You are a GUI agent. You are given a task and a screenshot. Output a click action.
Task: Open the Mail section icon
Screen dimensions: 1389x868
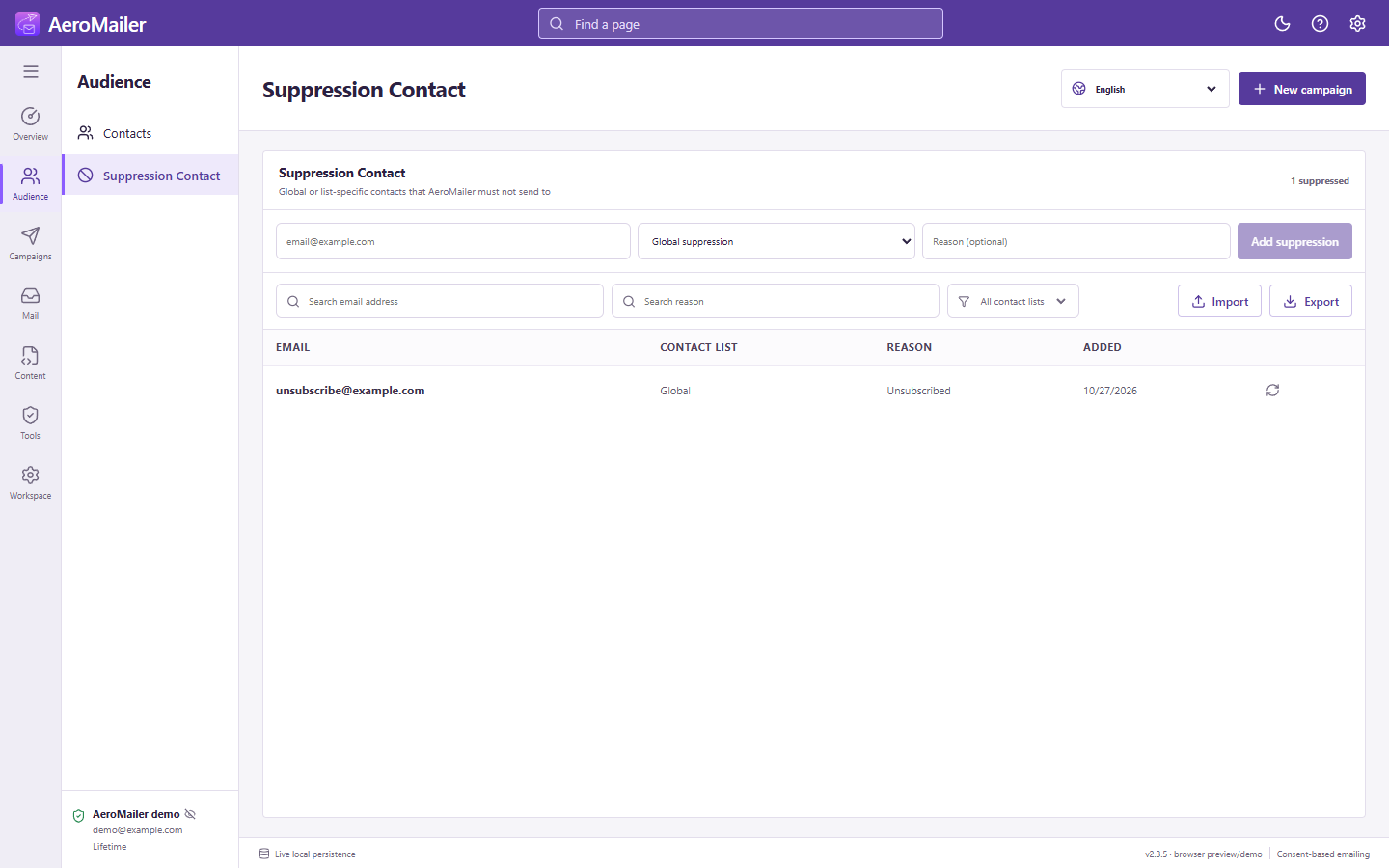pos(31,303)
